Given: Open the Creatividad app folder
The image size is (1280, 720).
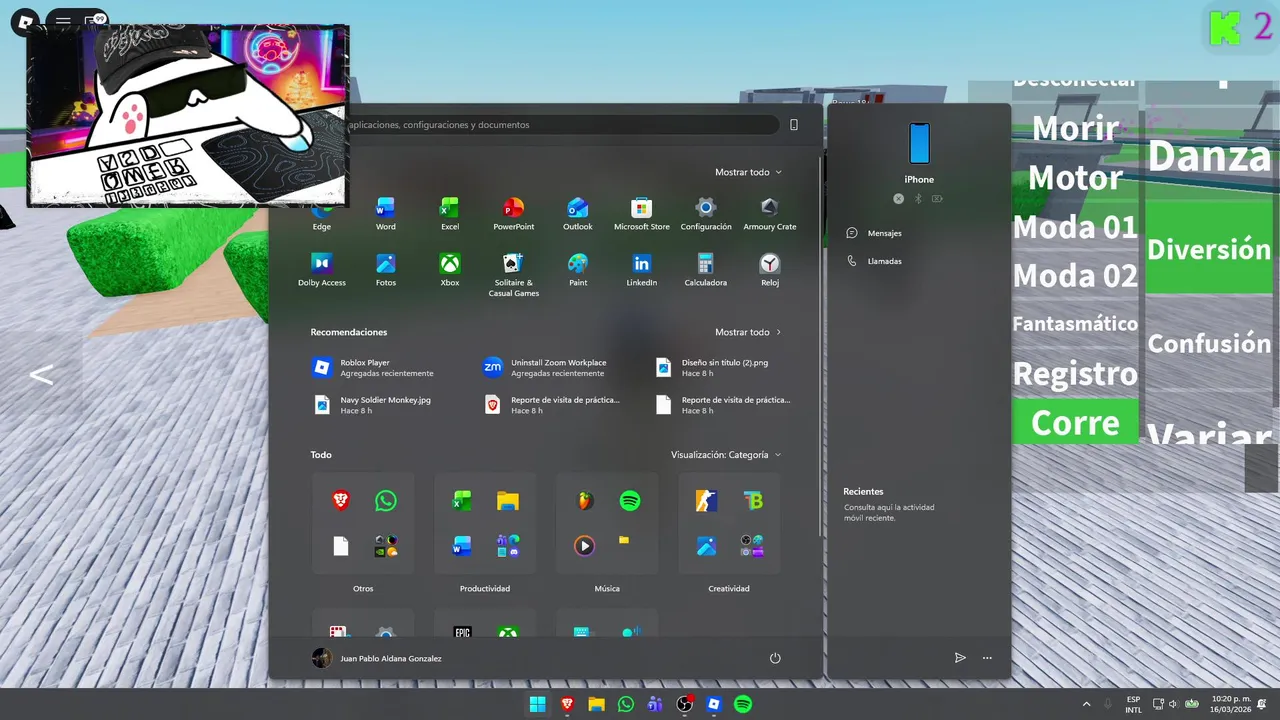Looking at the screenshot, I should coord(729,524).
